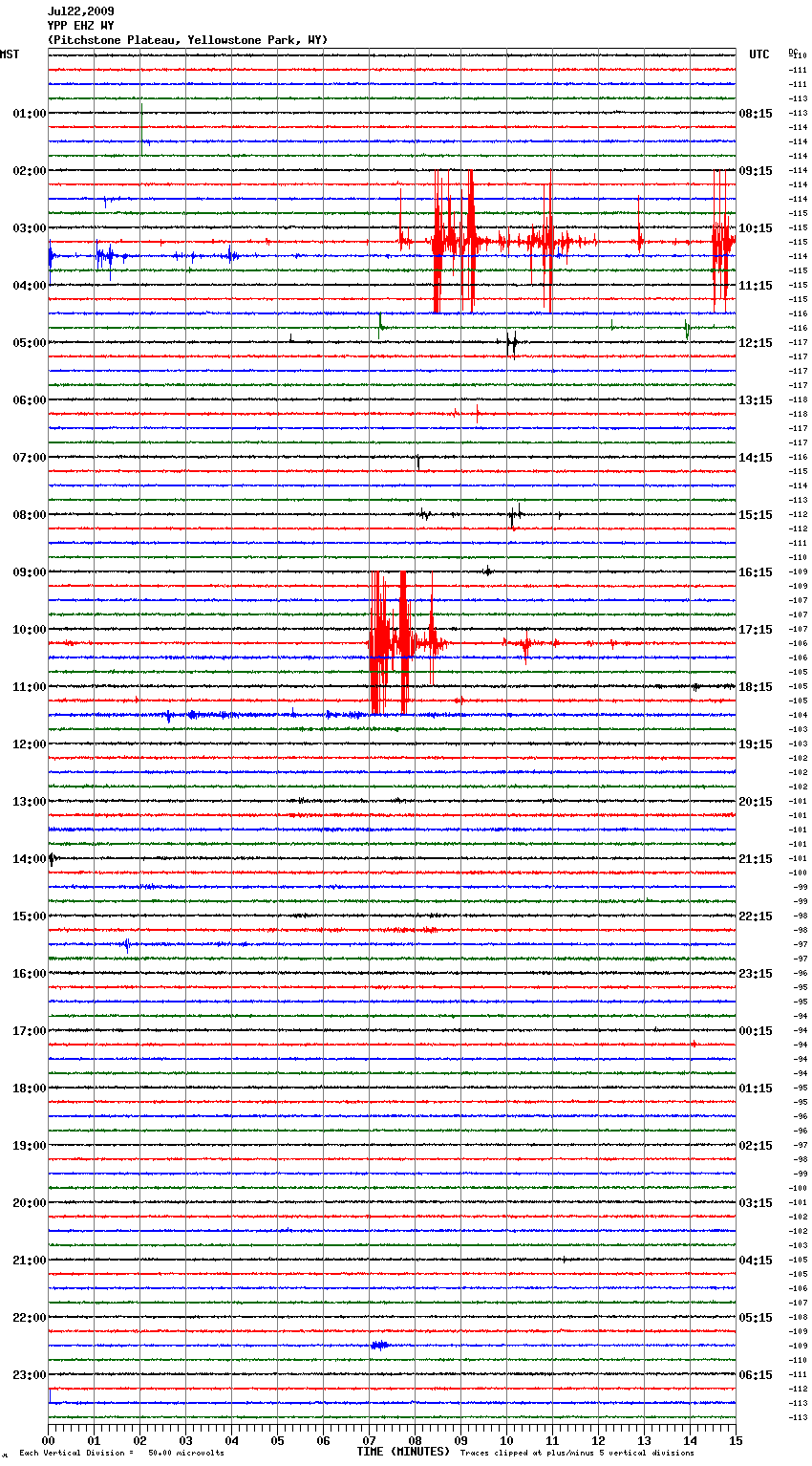The width and height of the screenshot is (812, 1466).
Task: Select the 03:00 MST time label
Action: tap(30, 228)
